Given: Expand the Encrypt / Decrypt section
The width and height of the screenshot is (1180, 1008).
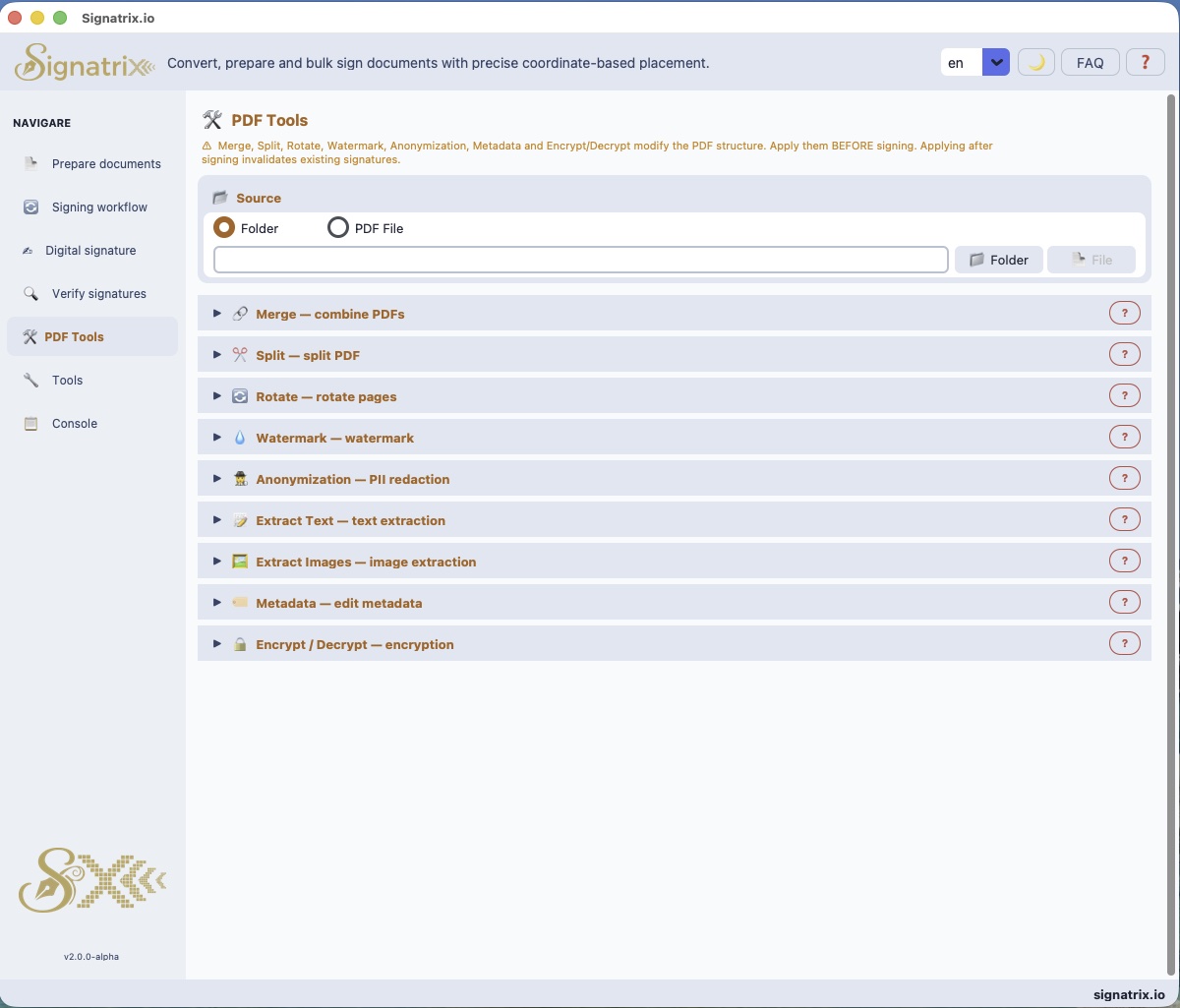Looking at the screenshot, I should 355,644.
